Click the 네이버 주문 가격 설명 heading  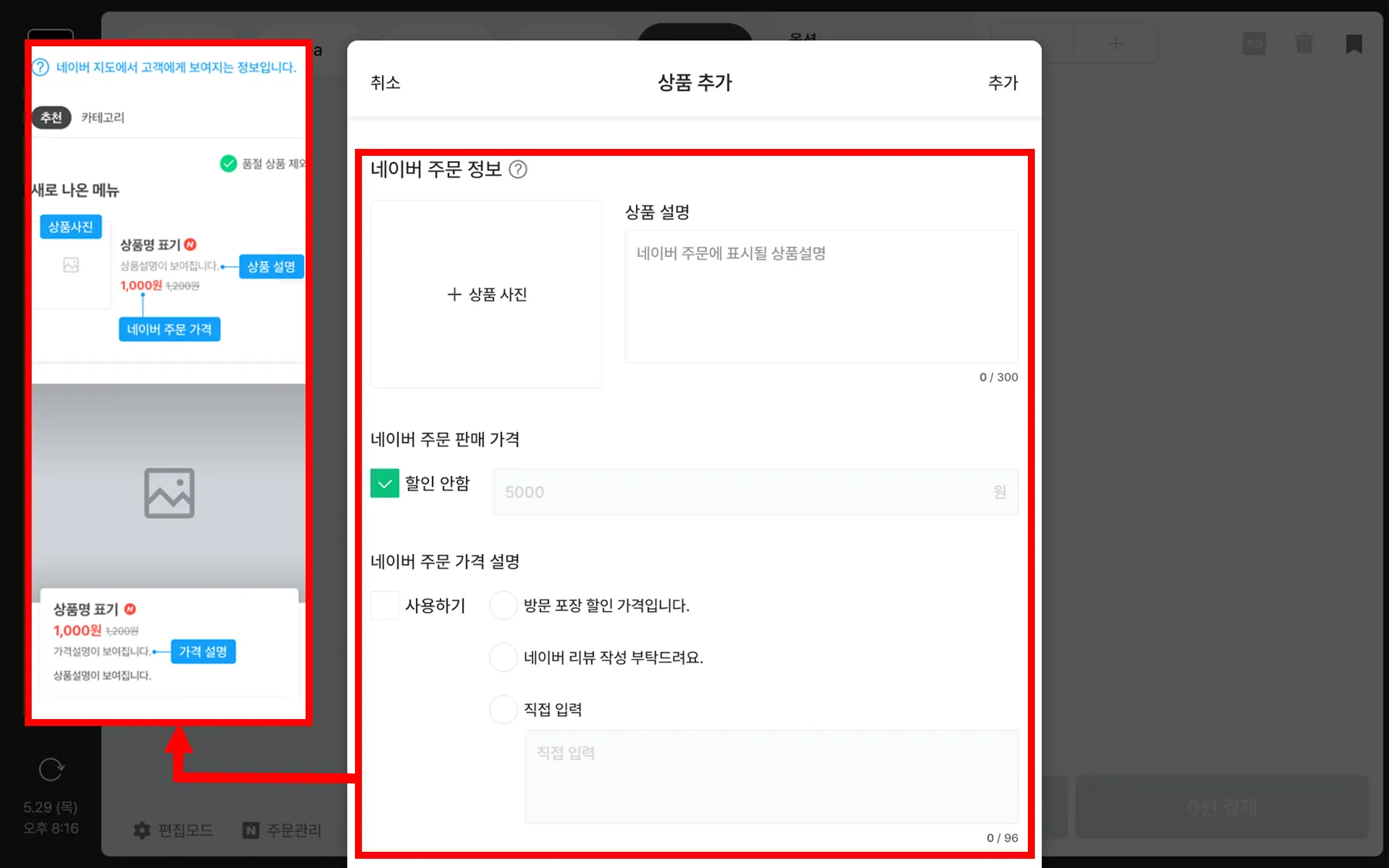445,562
